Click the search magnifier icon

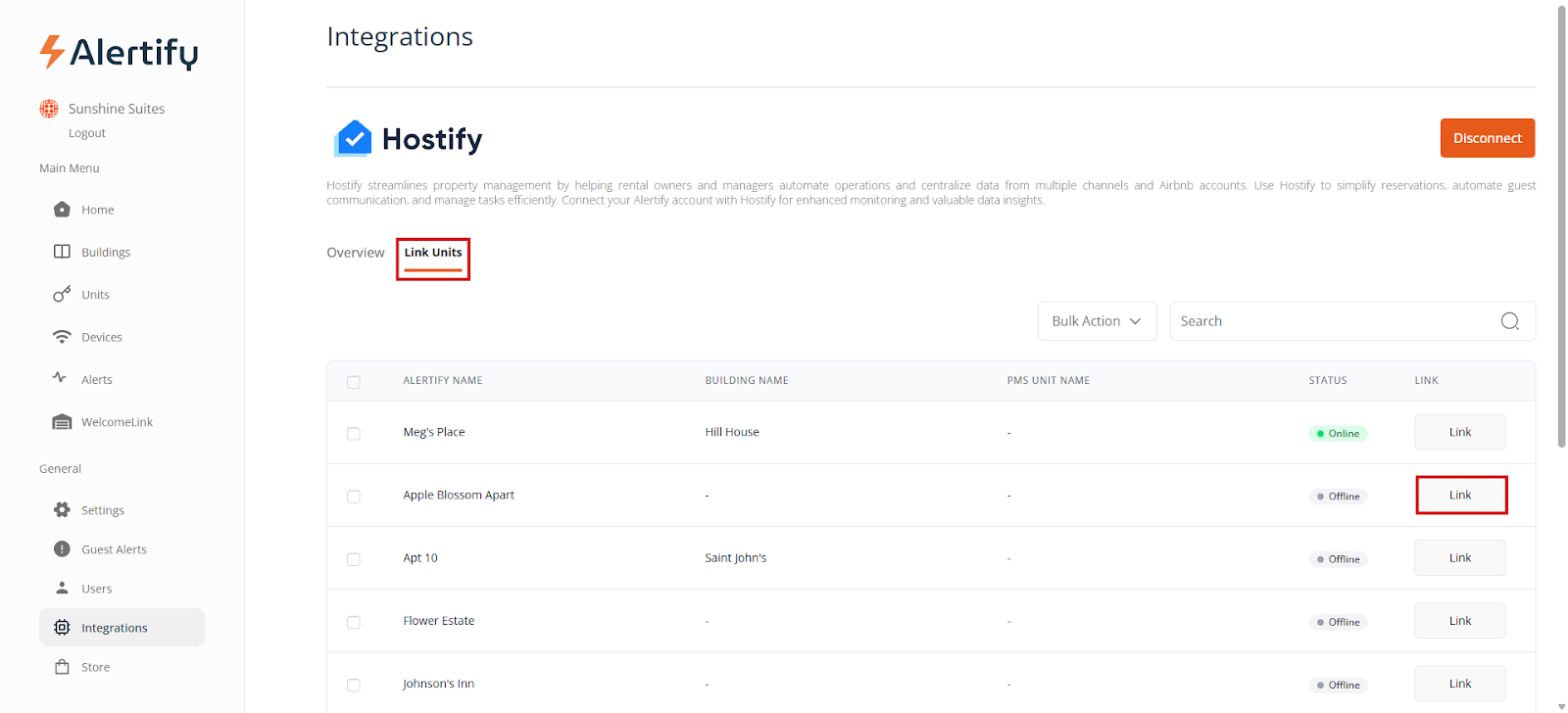point(1509,321)
